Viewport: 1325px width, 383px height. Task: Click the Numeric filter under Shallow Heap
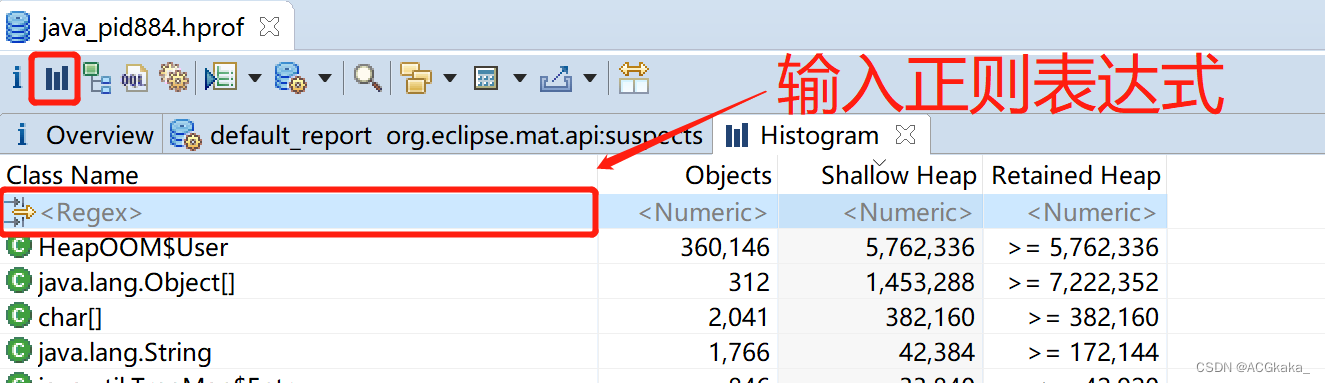click(x=880, y=212)
